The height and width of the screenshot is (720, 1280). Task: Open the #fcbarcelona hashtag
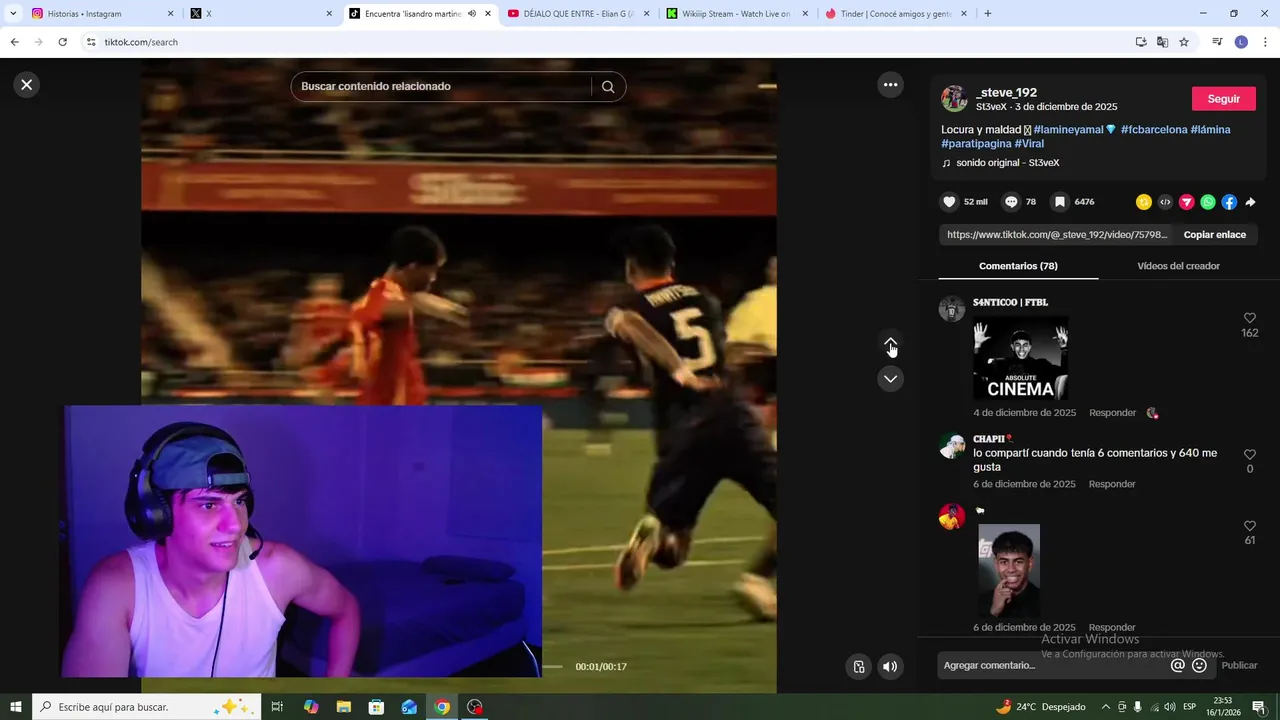[1154, 130]
